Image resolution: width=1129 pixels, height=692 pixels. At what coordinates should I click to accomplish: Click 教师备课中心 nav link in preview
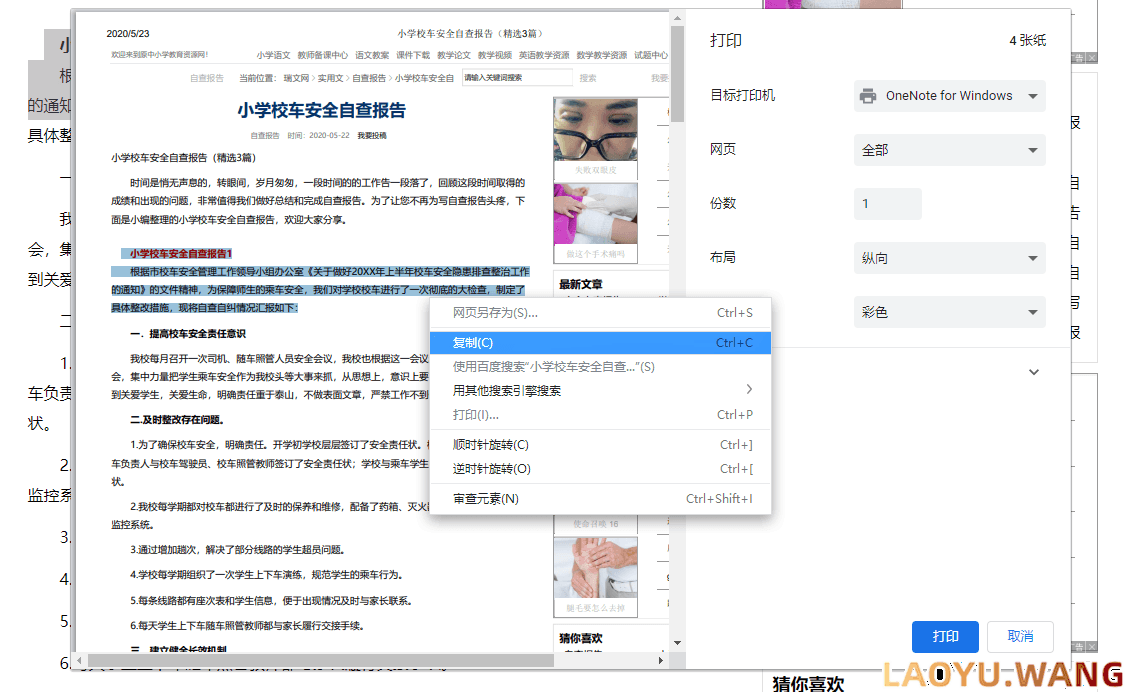coord(323,55)
